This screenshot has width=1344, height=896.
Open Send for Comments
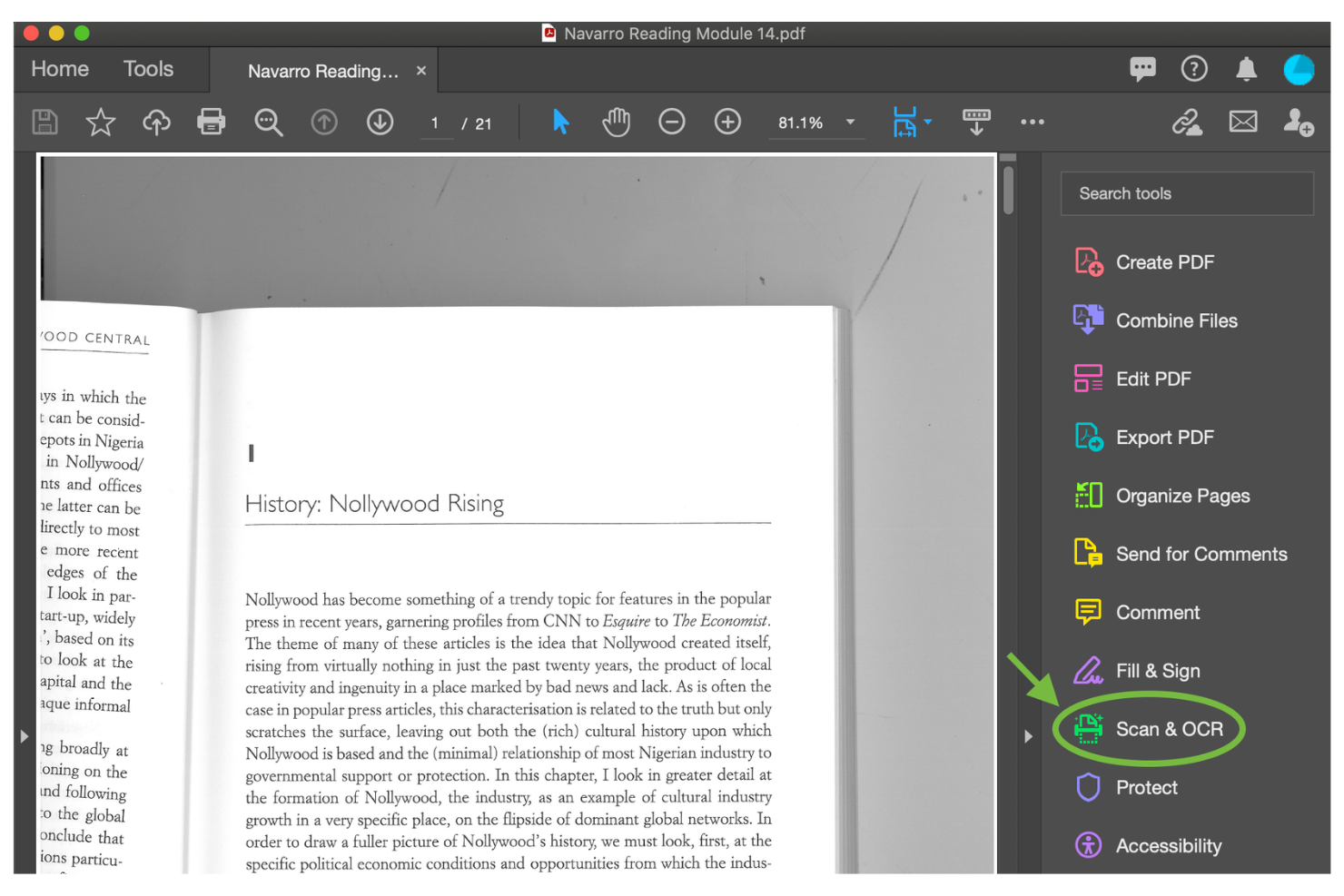point(1201,554)
